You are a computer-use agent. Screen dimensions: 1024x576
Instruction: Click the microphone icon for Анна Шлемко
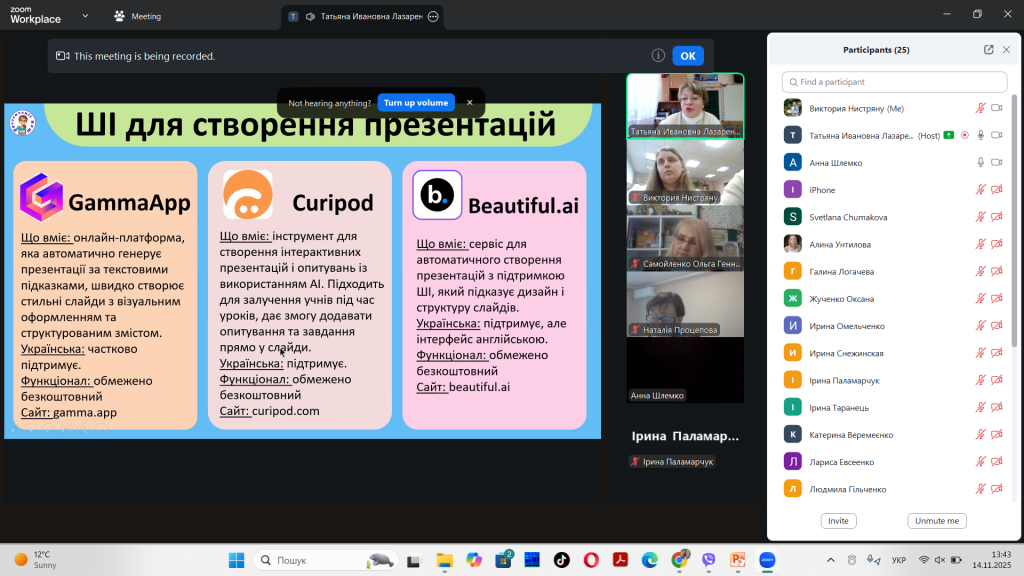pyautogui.click(x=980, y=162)
